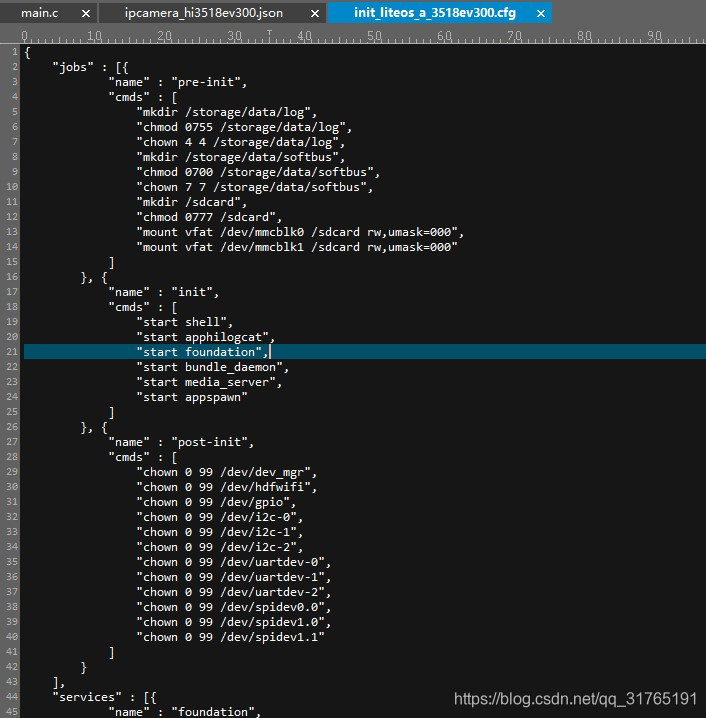Click "mkdir /storage/data/log" line
The width and height of the screenshot is (706, 718).
point(227,112)
